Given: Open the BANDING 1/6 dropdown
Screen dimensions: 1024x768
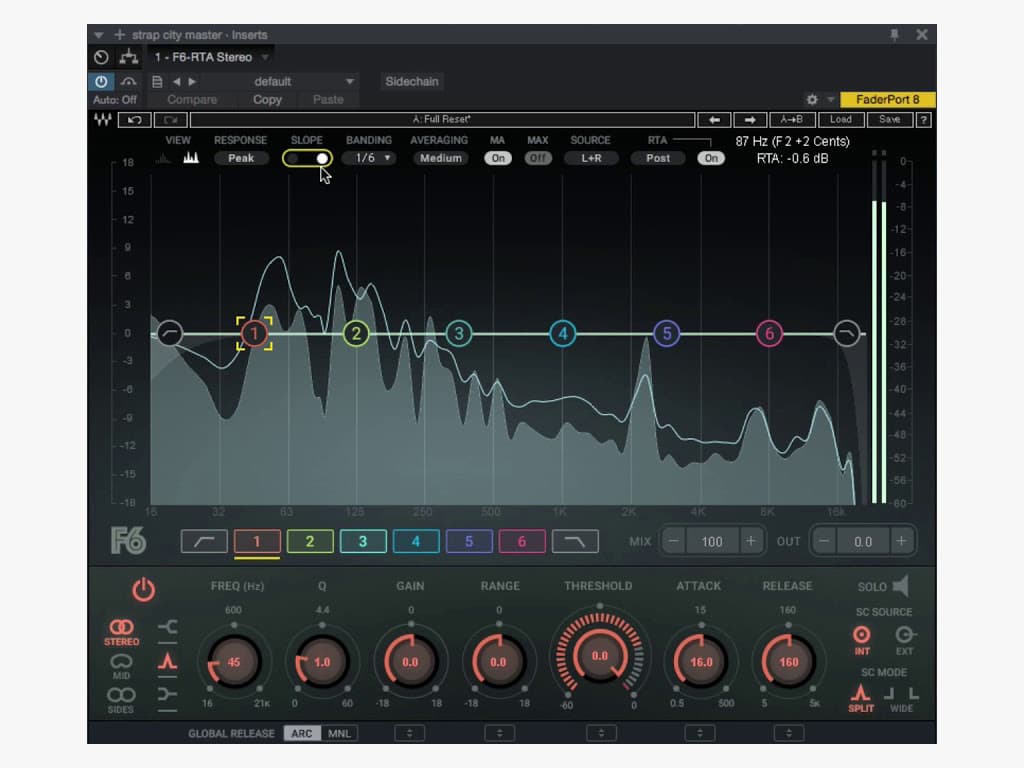Looking at the screenshot, I should point(369,158).
